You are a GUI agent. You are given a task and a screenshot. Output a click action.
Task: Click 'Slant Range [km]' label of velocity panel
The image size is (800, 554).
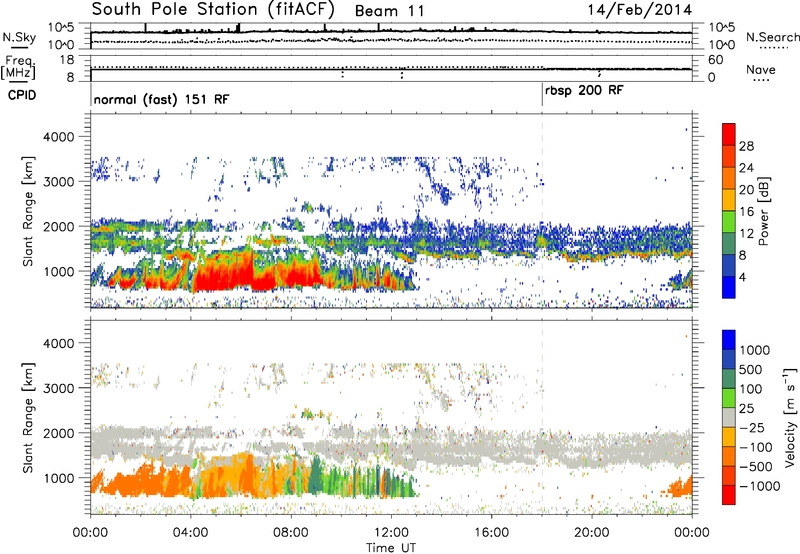(28, 418)
